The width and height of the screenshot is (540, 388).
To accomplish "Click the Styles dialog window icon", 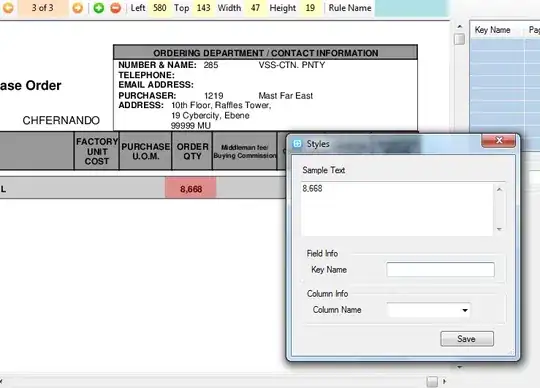I will point(297,144).
